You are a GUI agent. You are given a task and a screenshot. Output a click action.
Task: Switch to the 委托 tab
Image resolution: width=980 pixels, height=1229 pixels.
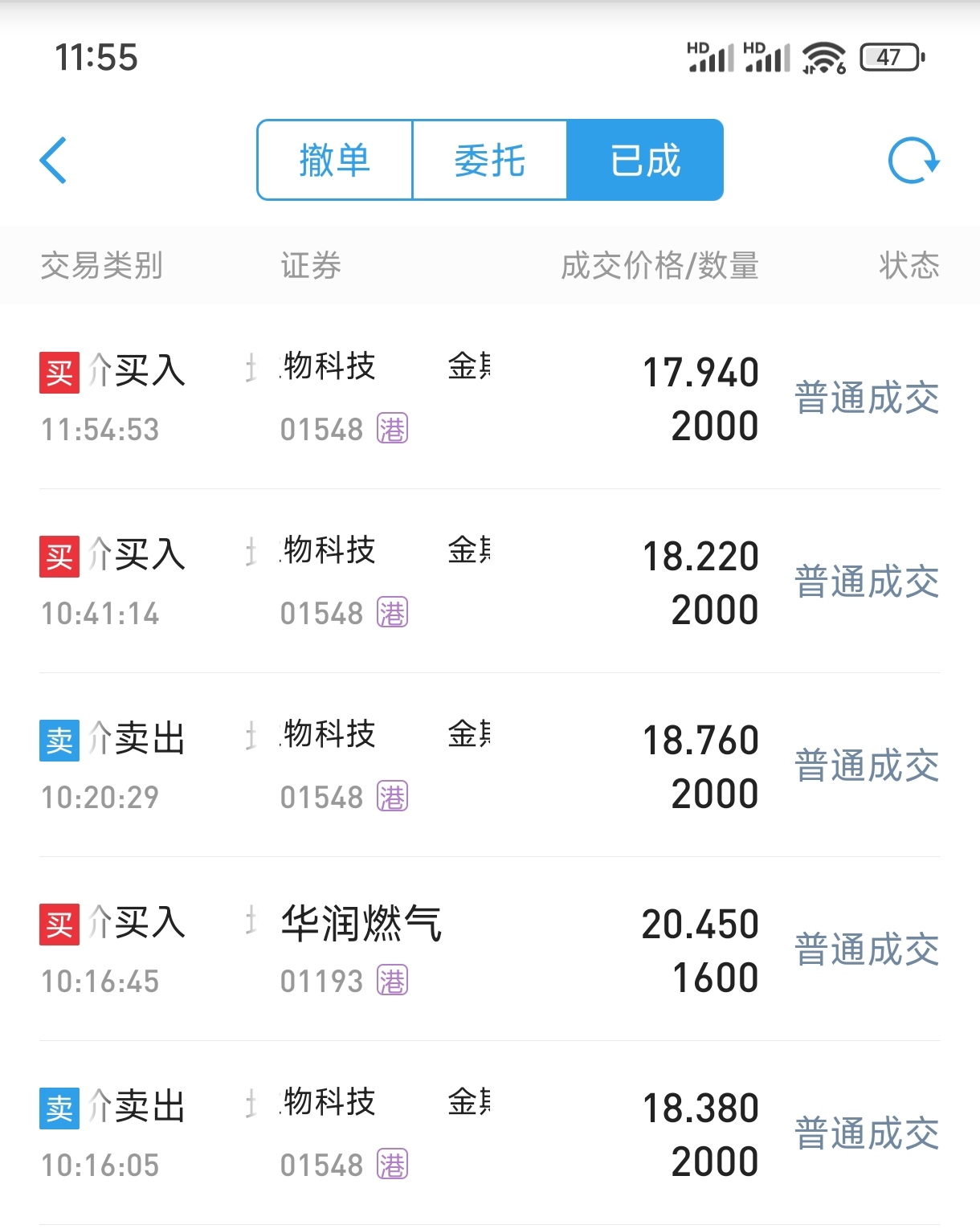point(490,160)
